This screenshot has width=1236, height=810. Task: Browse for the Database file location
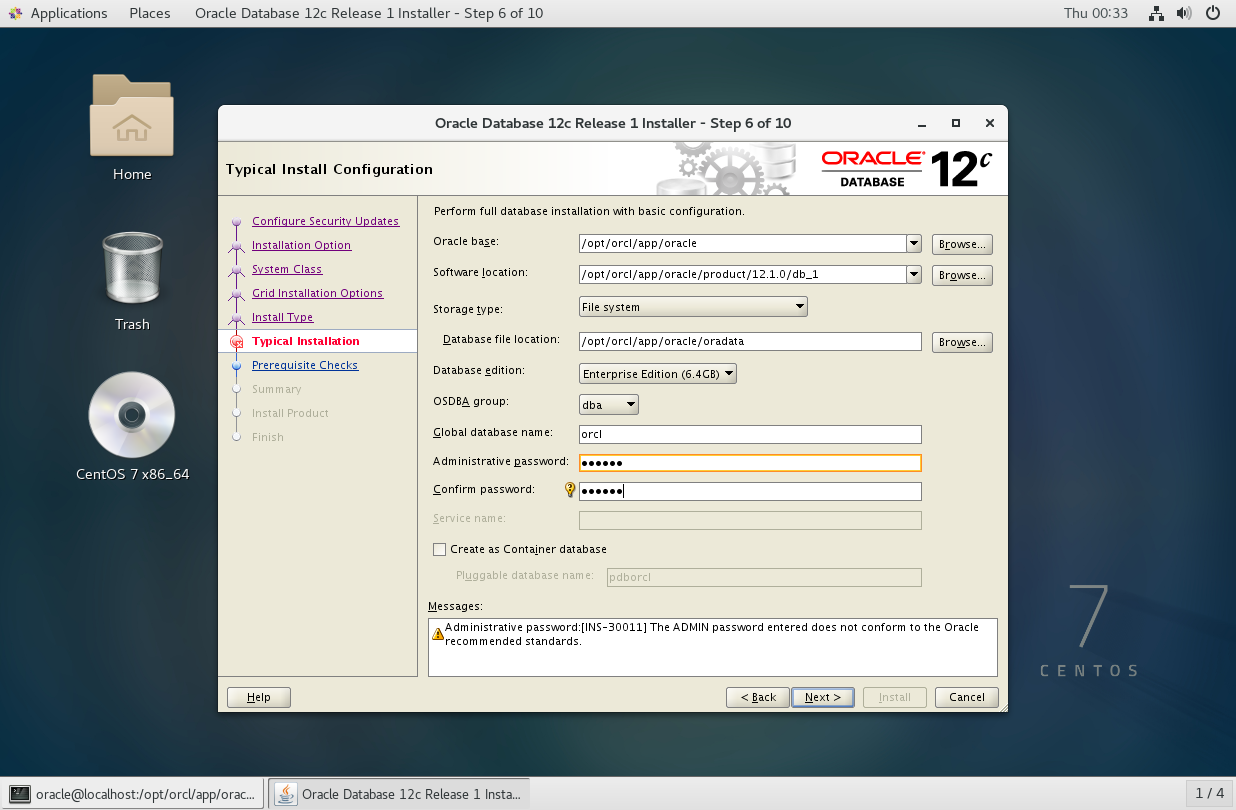(x=962, y=342)
